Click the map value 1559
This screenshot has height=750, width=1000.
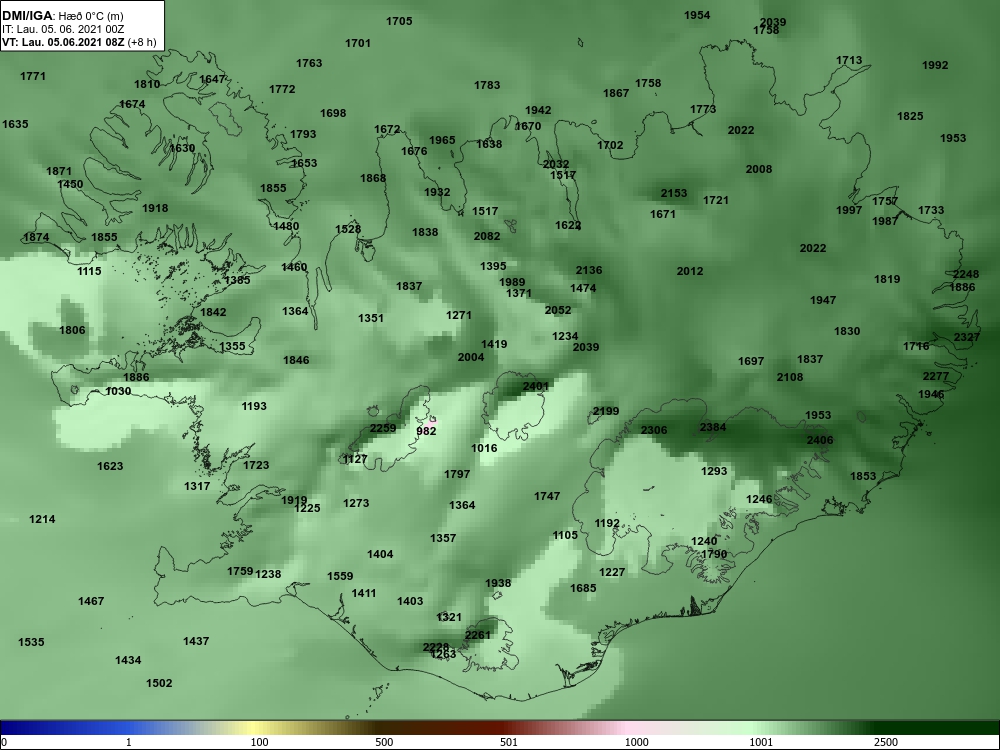pyautogui.click(x=340, y=577)
